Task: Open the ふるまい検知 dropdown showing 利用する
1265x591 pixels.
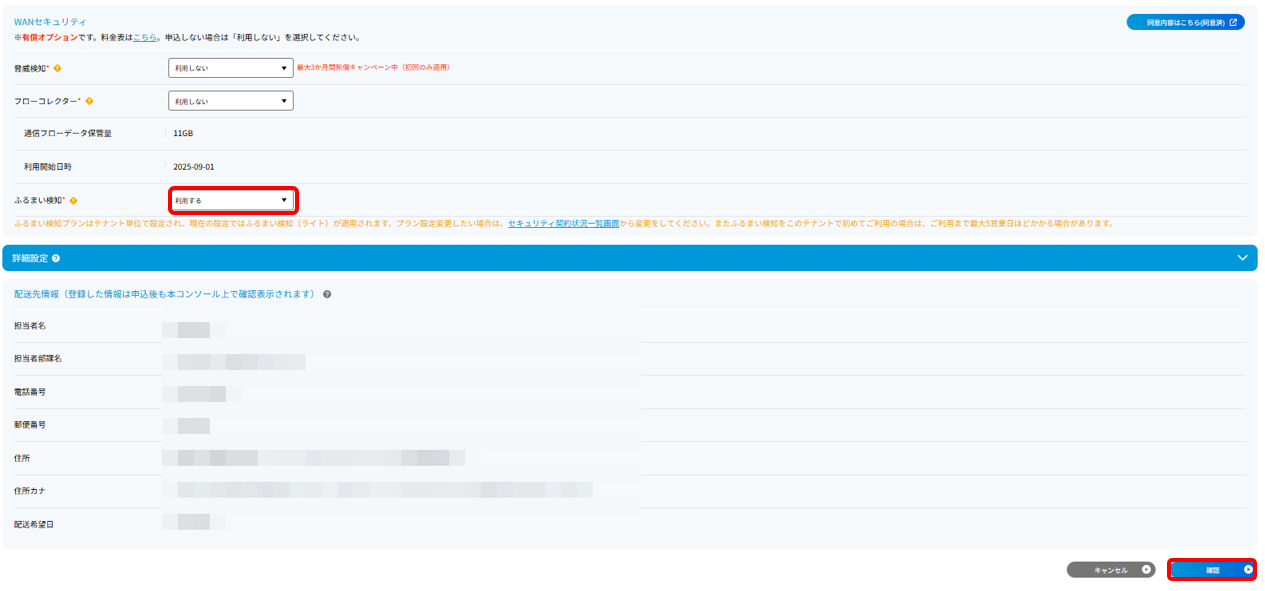Action: click(x=232, y=200)
